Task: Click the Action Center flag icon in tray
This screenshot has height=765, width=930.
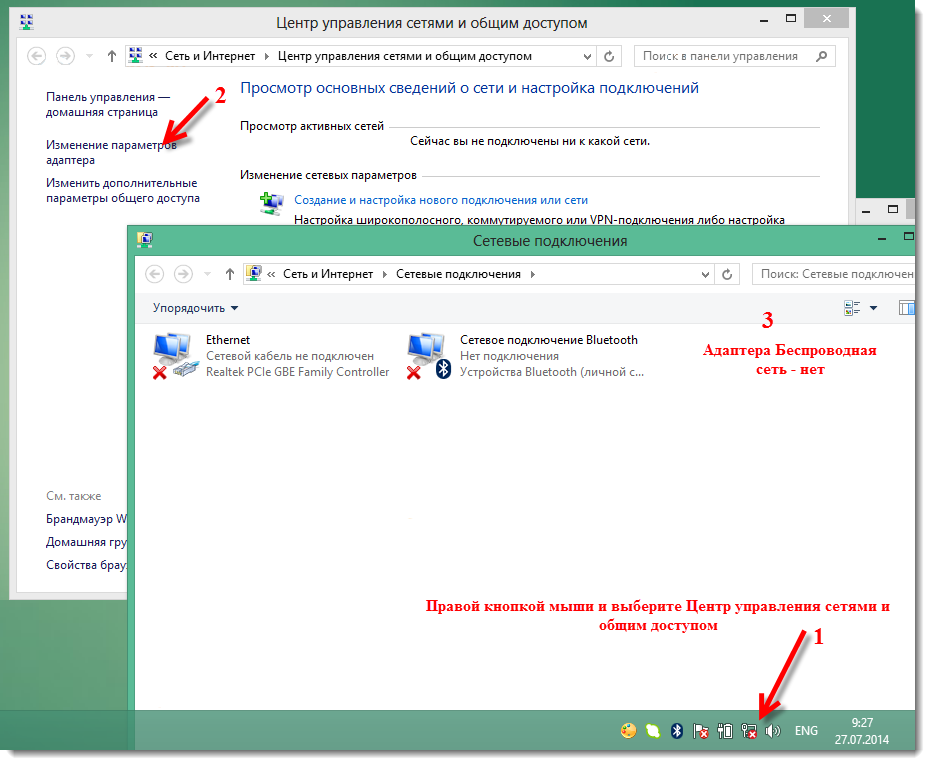Action: (x=700, y=730)
